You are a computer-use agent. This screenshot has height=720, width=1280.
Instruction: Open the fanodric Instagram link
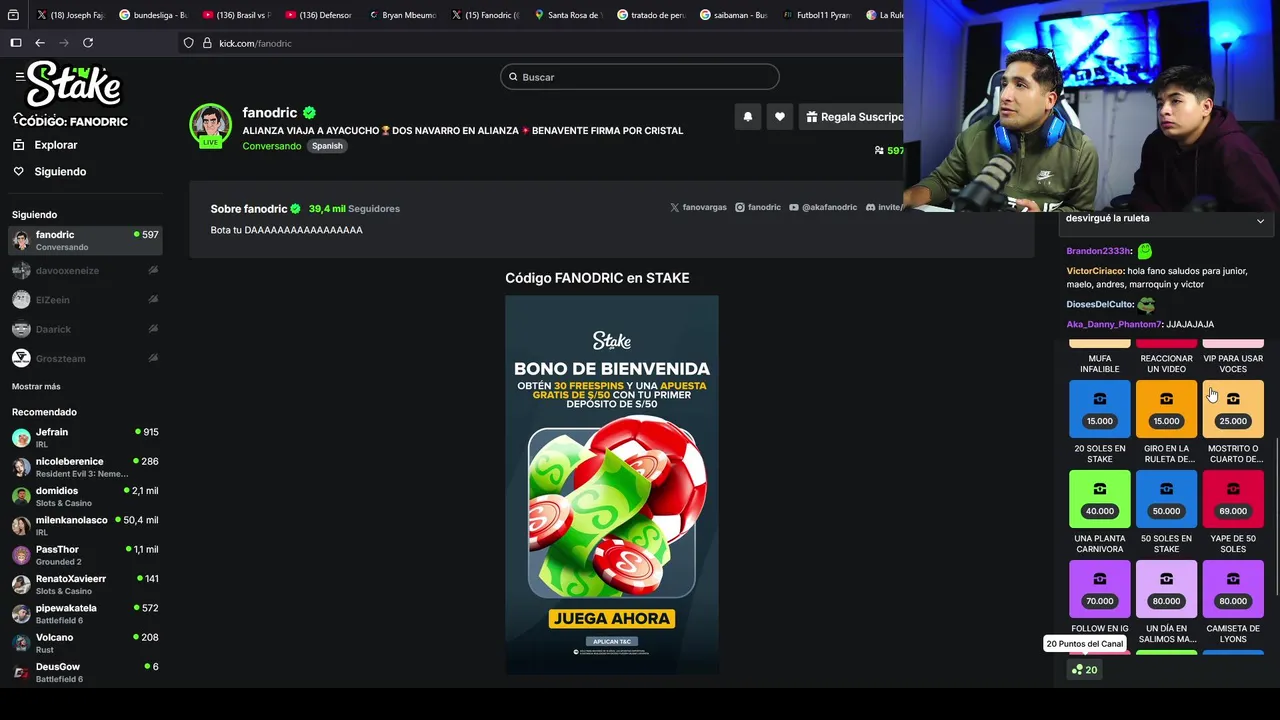[x=758, y=207]
